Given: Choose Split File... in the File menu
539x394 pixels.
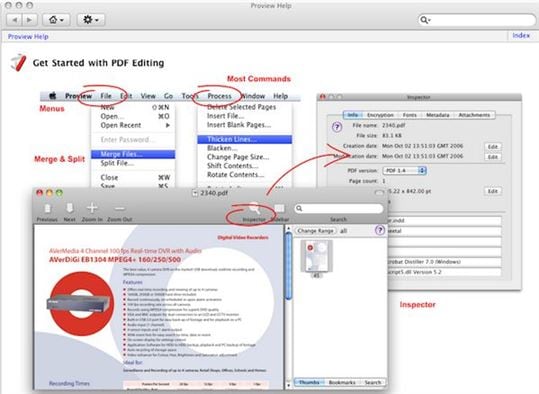Looking at the screenshot, I should (133, 163).
